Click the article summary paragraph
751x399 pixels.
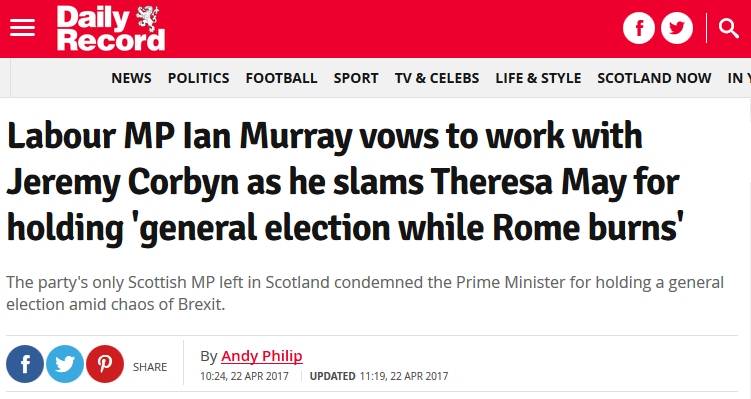coord(365,293)
